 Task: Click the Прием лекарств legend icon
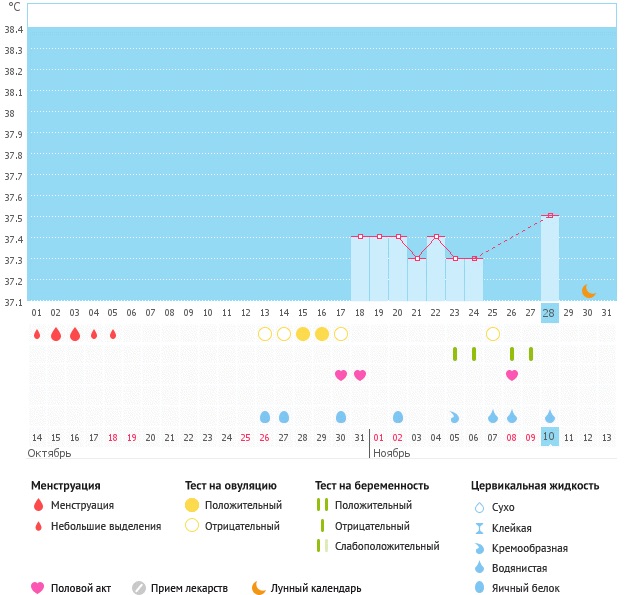pos(139,588)
